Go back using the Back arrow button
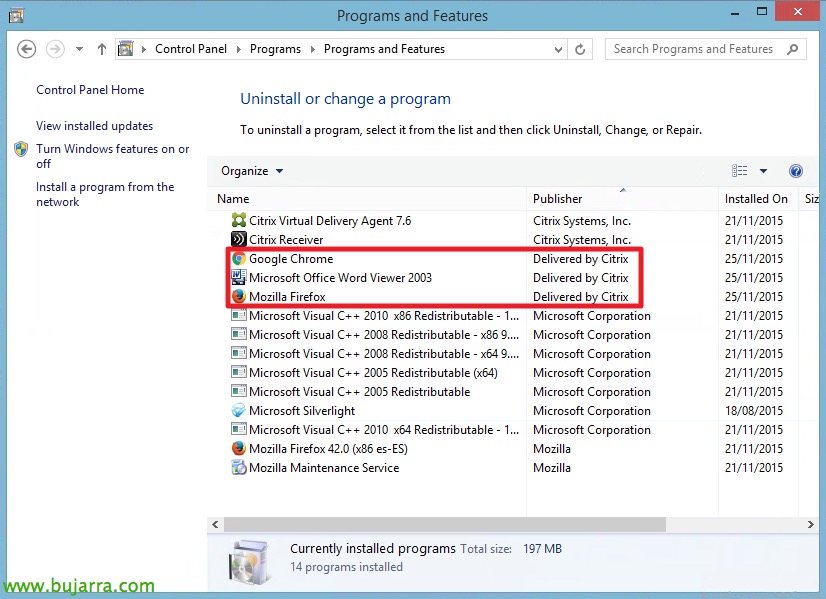 [26, 49]
